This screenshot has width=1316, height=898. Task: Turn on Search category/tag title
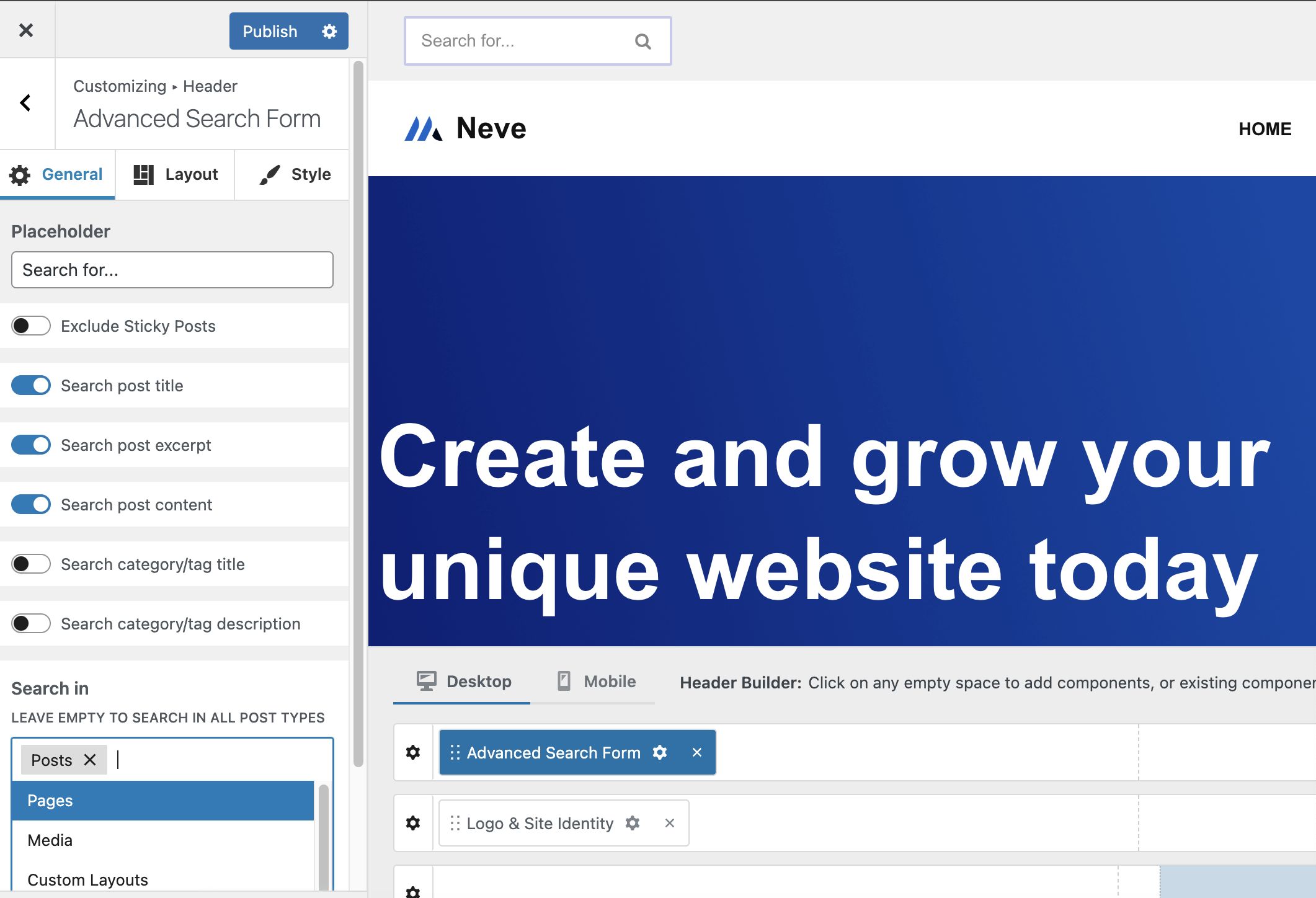[x=31, y=564]
